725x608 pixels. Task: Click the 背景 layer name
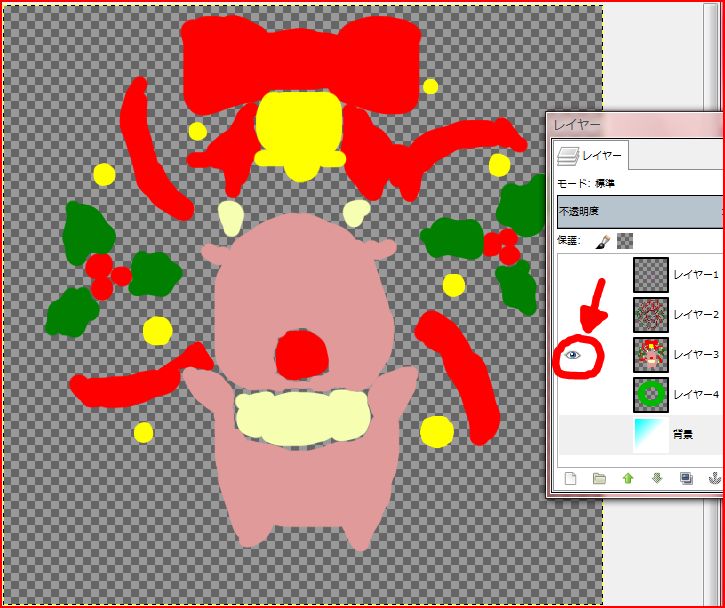click(682, 435)
